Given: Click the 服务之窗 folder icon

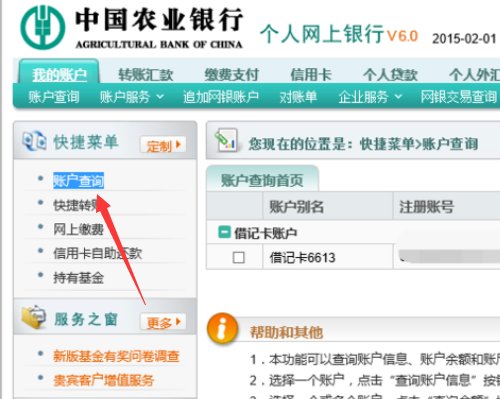Looking at the screenshot, I should pos(33,316).
